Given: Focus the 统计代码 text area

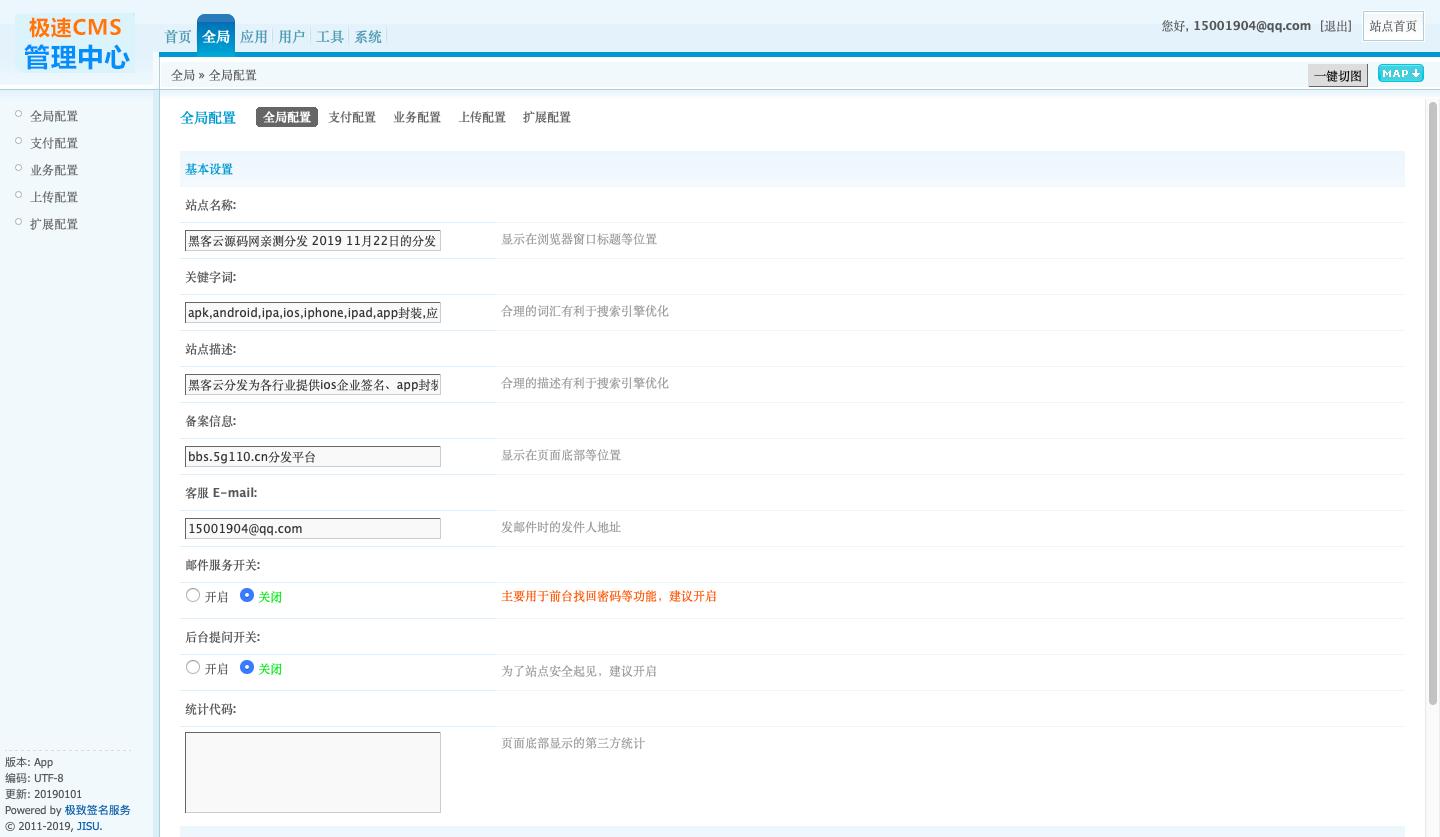Looking at the screenshot, I should (x=312, y=772).
